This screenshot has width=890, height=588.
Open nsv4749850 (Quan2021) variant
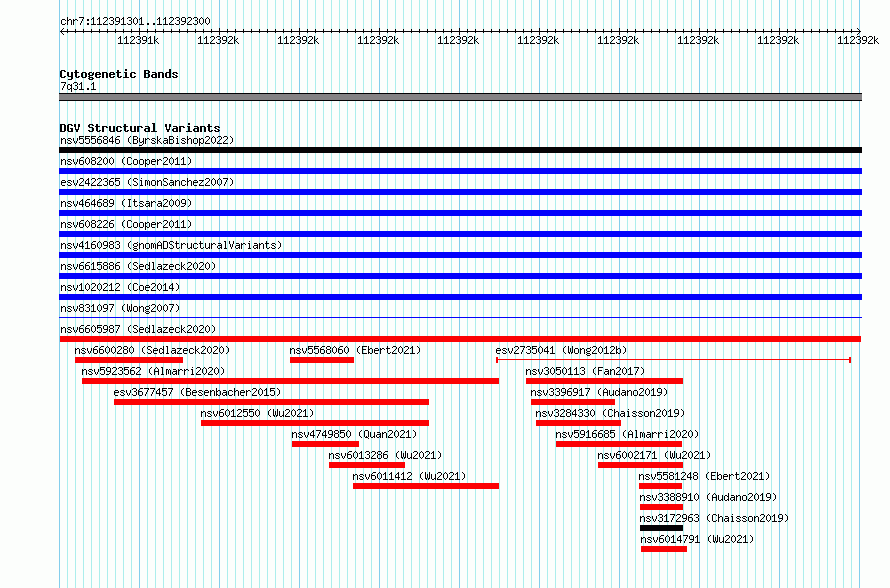[354, 434]
